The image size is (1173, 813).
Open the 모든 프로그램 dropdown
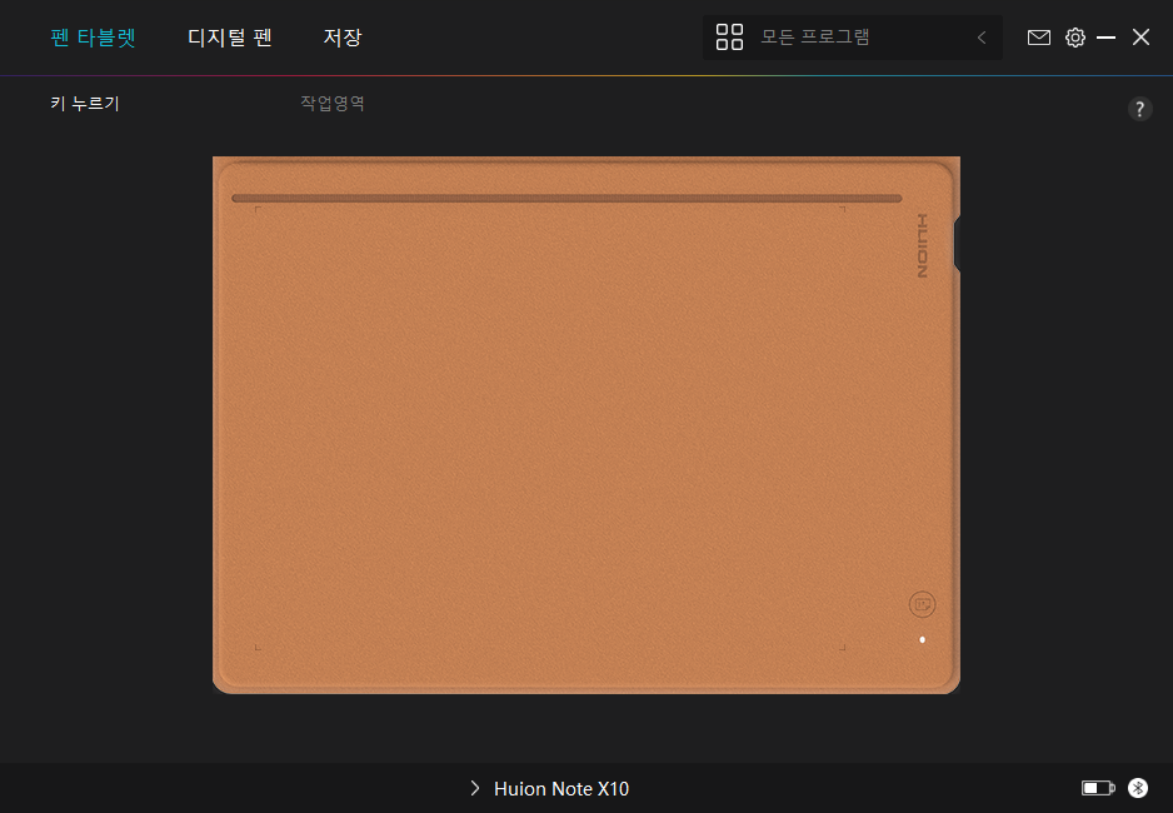pos(815,38)
